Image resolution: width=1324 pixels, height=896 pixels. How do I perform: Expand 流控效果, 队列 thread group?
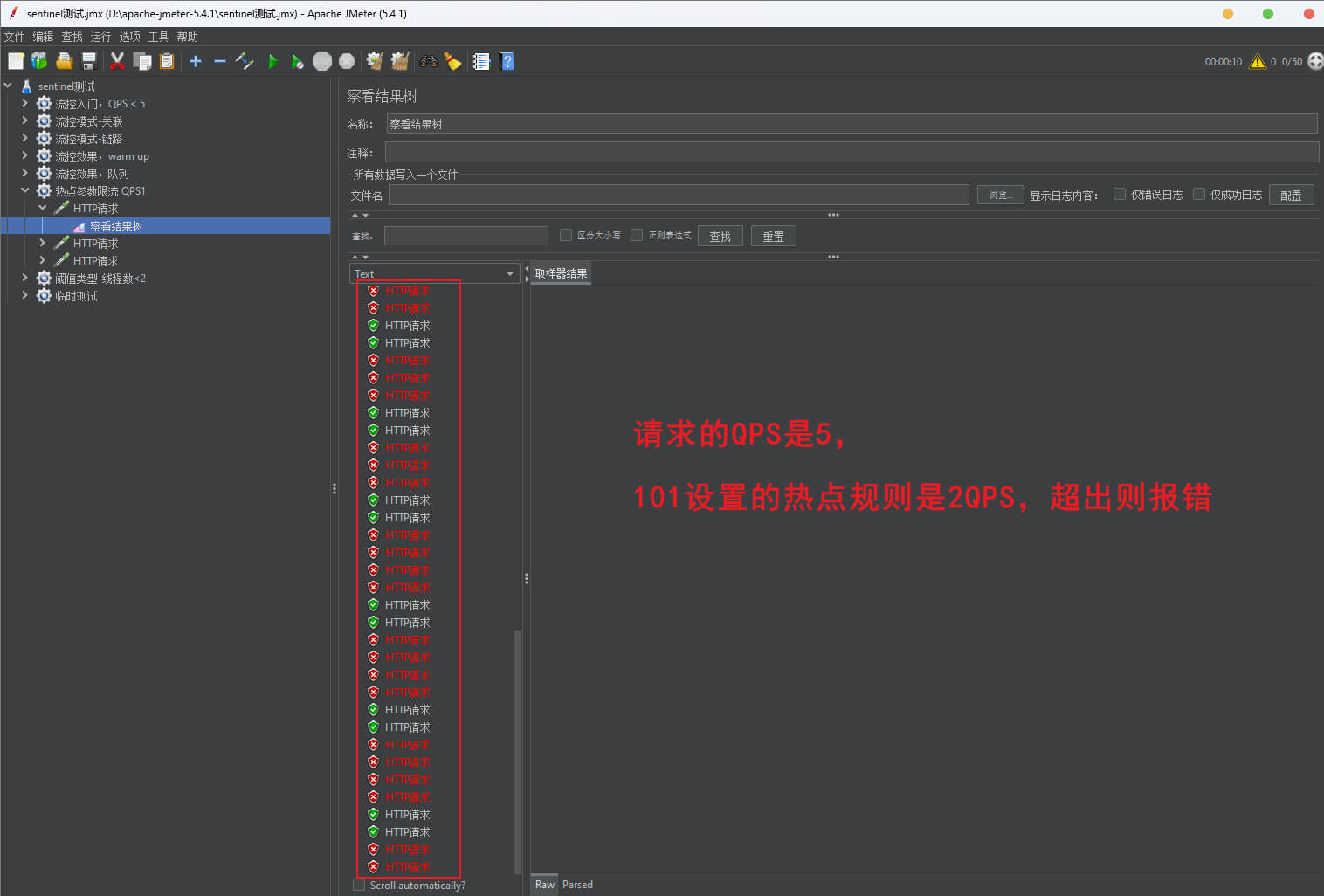coord(24,173)
